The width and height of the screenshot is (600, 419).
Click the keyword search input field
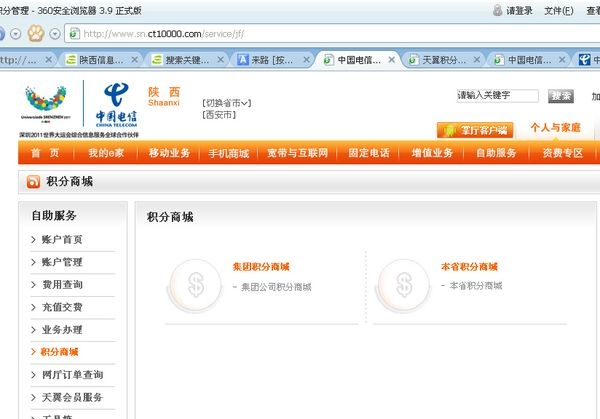tap(497, 96)
